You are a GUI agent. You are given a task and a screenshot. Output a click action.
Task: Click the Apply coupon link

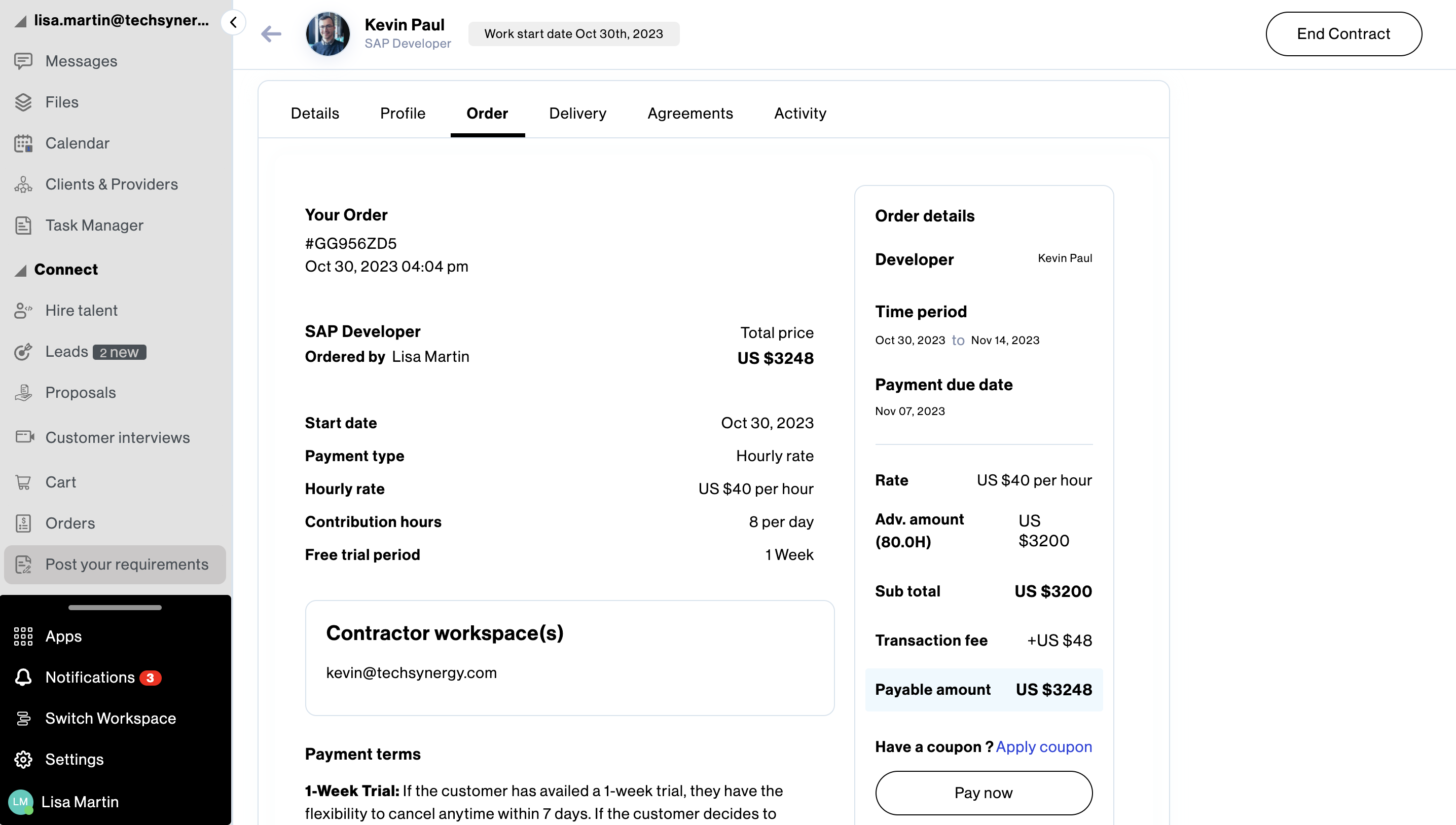click(x=1043, y=747)
